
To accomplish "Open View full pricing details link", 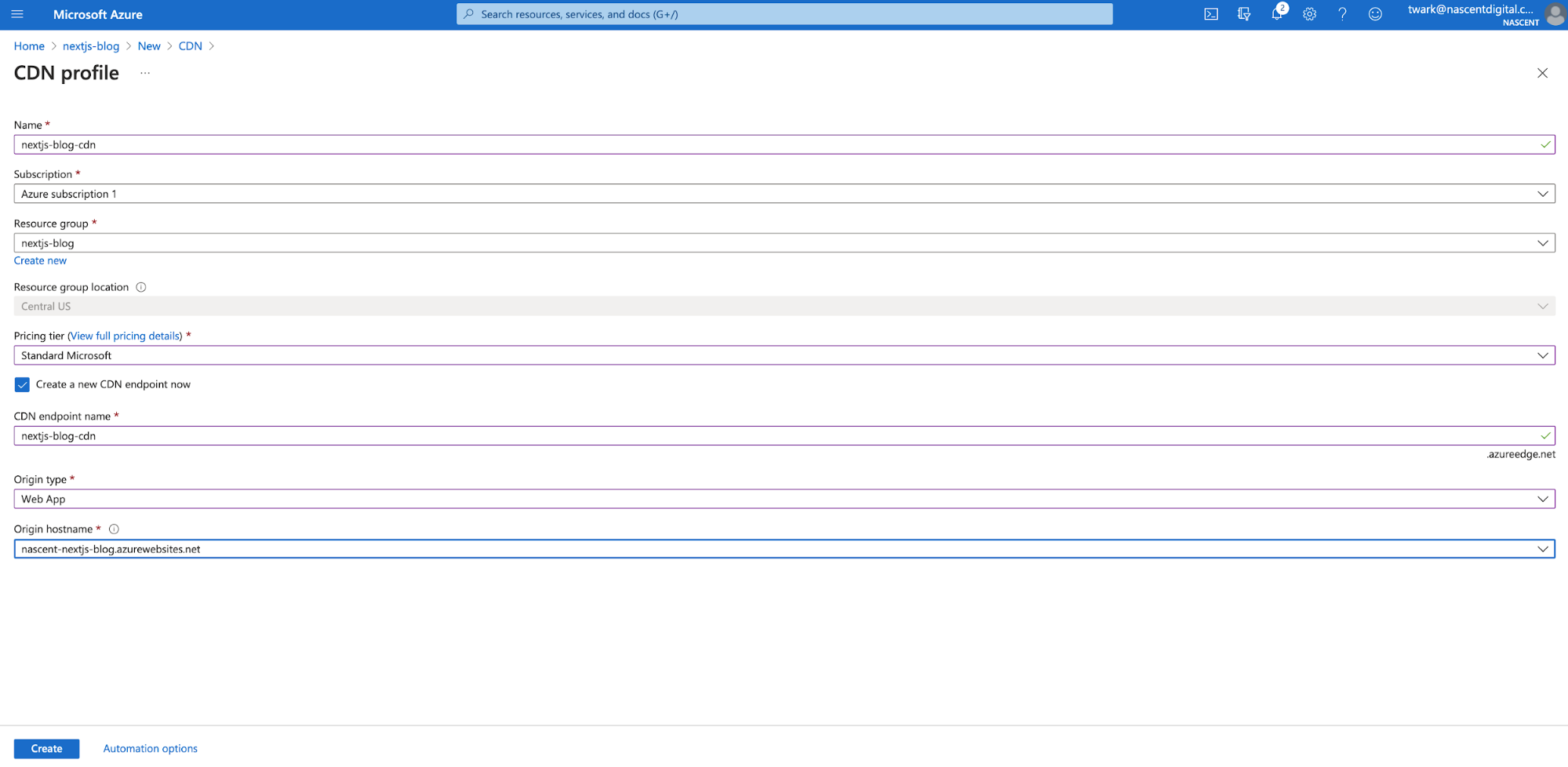I will 125,336.
